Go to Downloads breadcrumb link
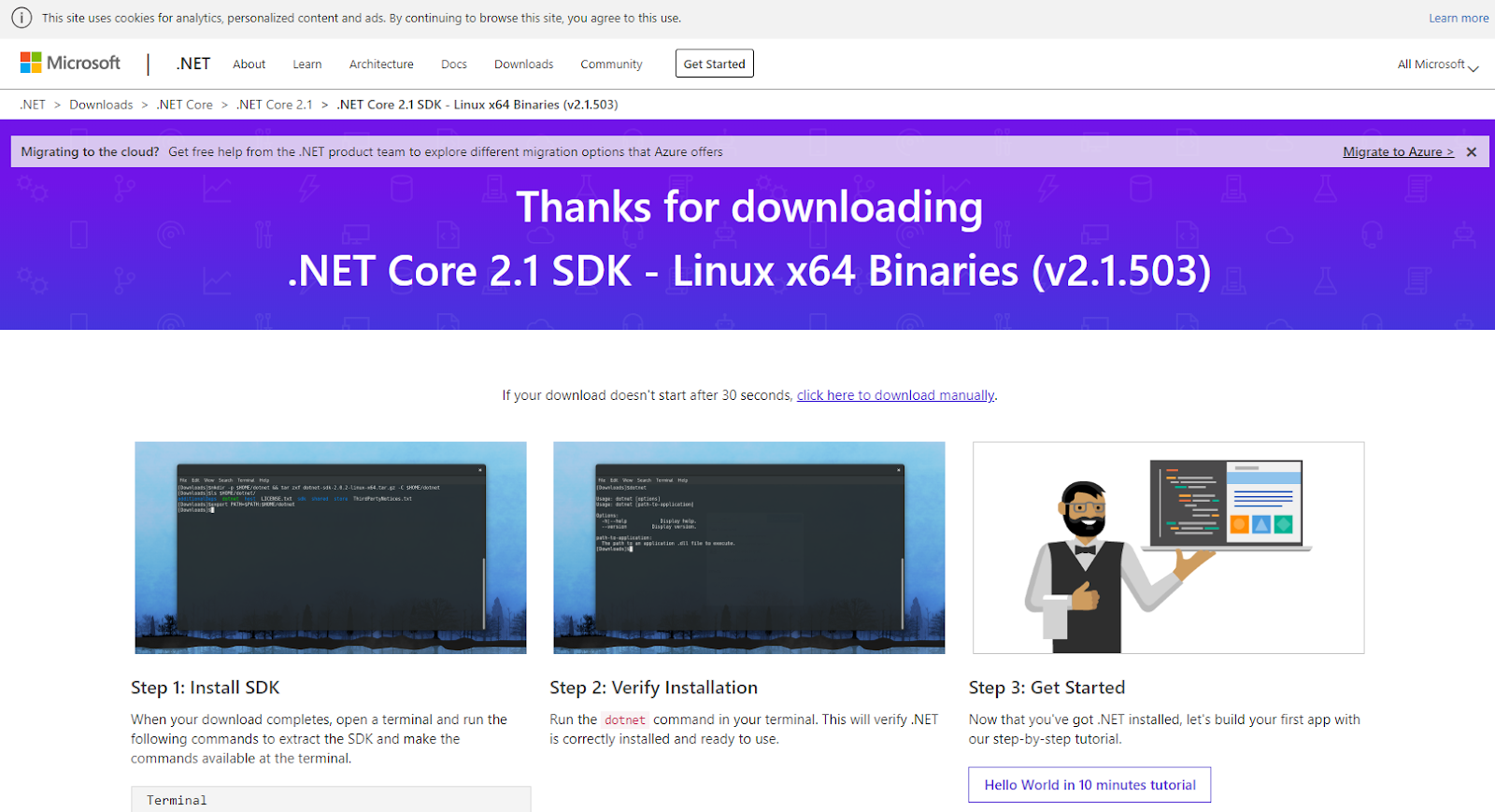1495x812 pixels. coord(101,105)
